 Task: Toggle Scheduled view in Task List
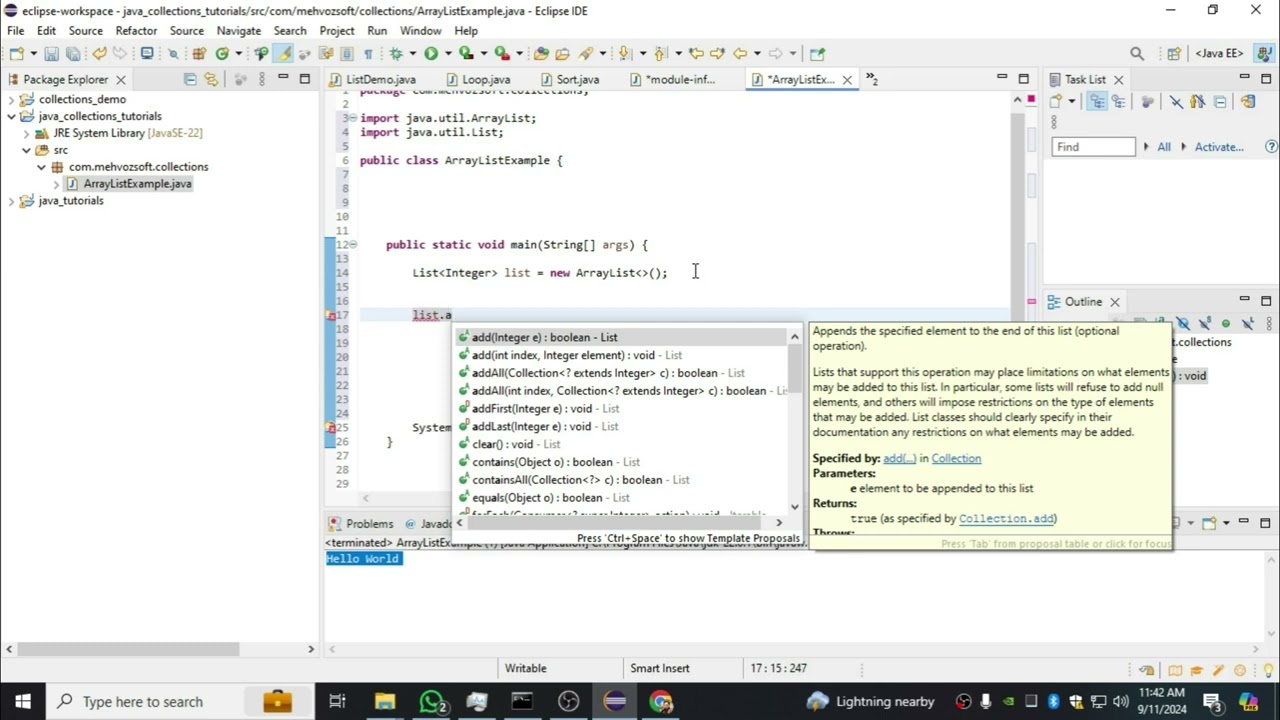(x=1119, y=101)
